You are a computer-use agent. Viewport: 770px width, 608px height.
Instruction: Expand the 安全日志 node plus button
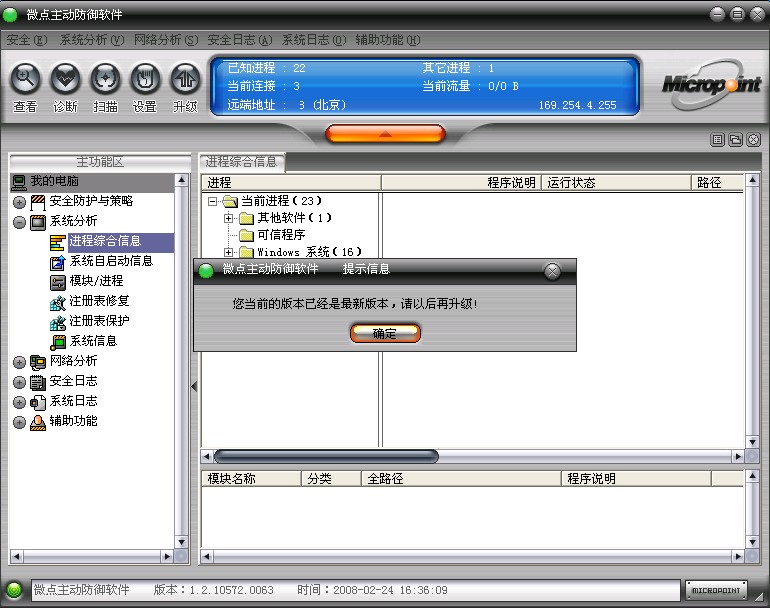pos(19,382)
